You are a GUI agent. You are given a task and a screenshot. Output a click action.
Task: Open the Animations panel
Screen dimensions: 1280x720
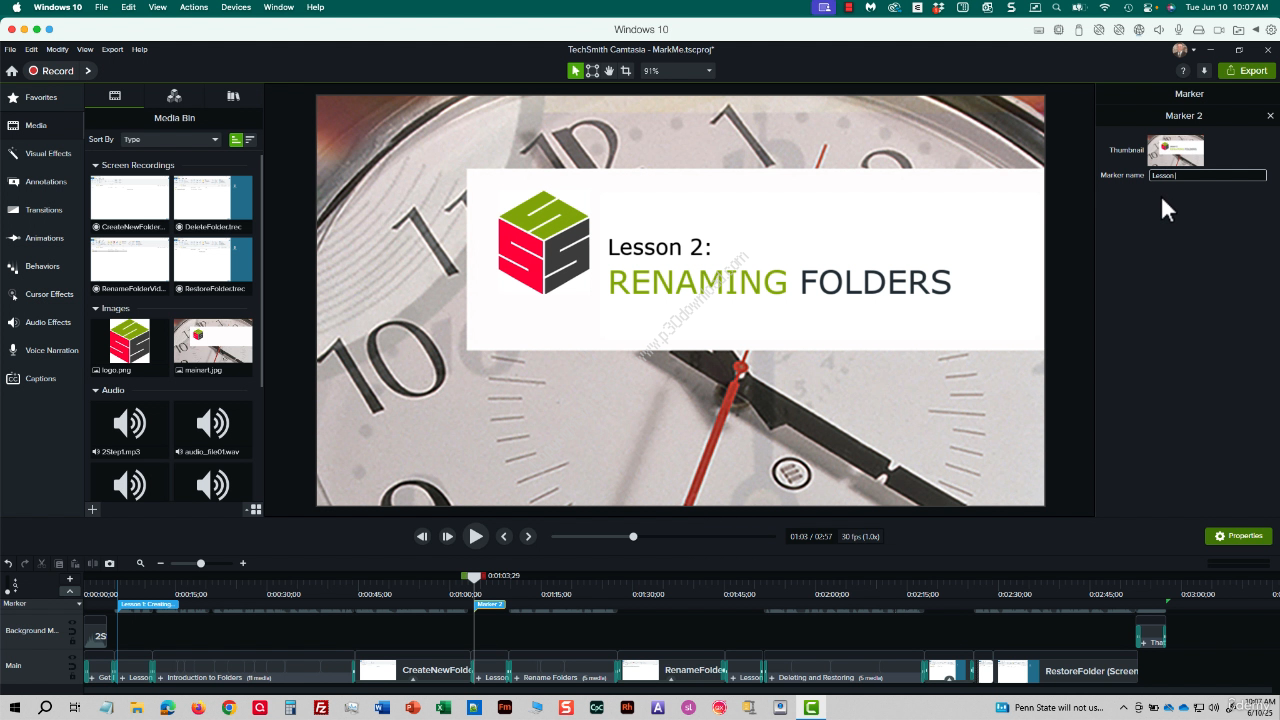42,238
